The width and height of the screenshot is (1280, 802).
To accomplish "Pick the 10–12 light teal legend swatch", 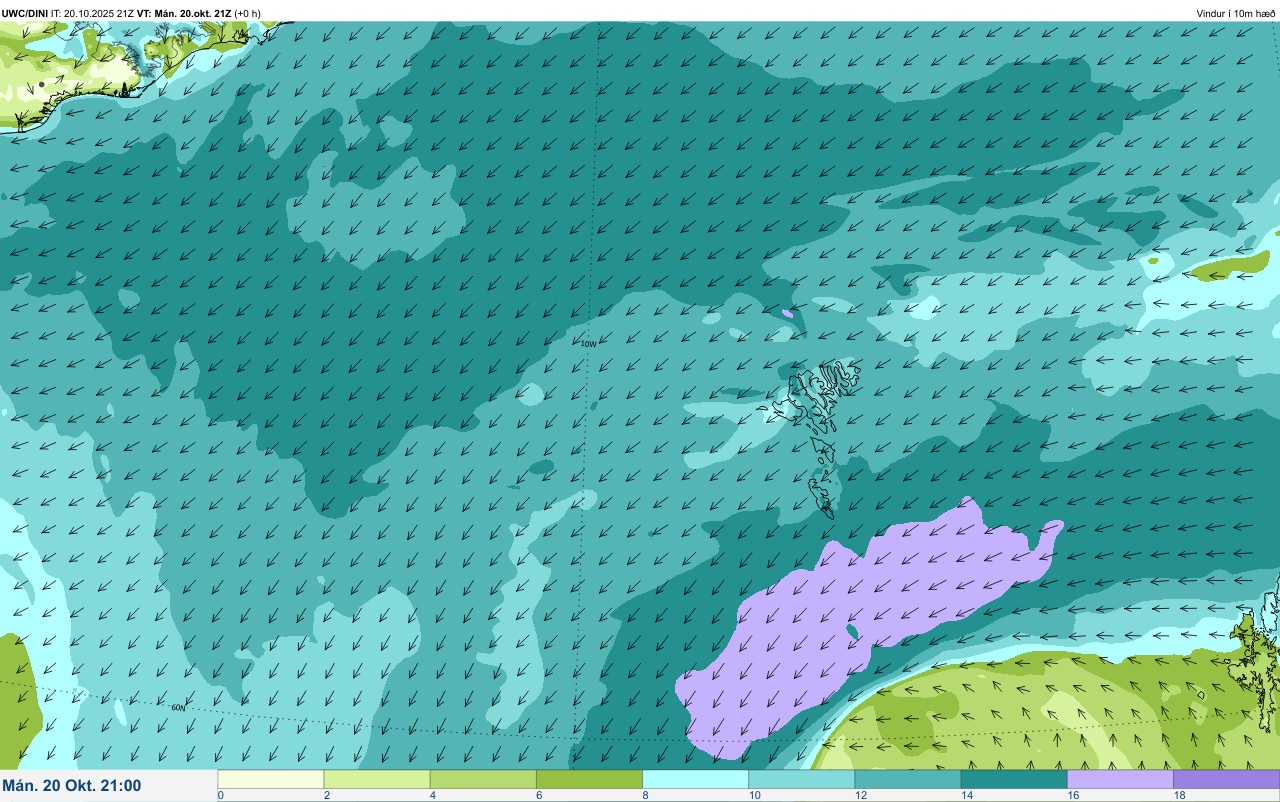I will (x=801, y=779).
